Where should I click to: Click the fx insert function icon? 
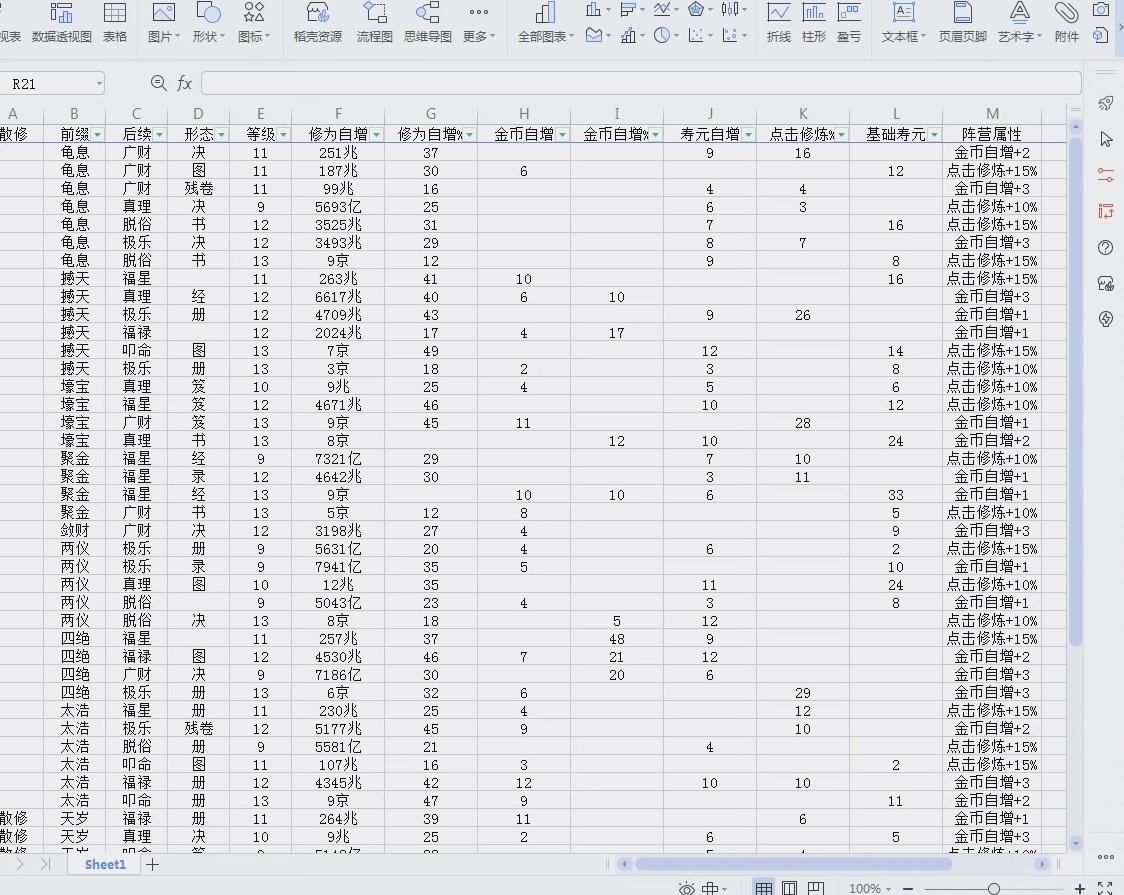(x=184, y=83)
